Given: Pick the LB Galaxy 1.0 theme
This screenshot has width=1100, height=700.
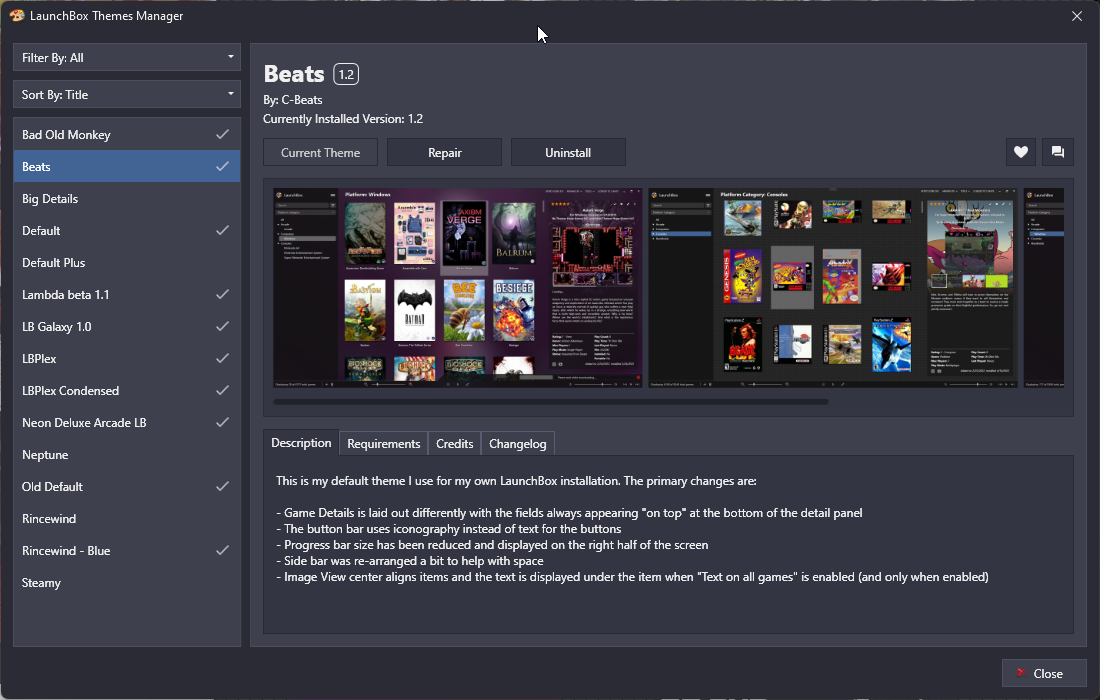Looking at the screenshot, I should click(x=127, y=326).
